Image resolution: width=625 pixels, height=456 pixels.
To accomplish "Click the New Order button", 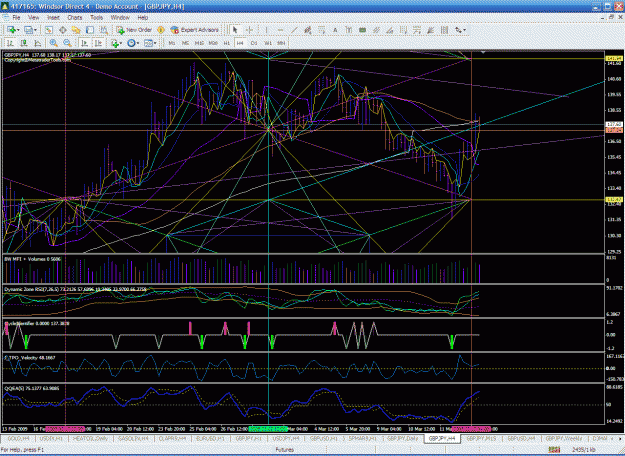I will coord(135,30).
